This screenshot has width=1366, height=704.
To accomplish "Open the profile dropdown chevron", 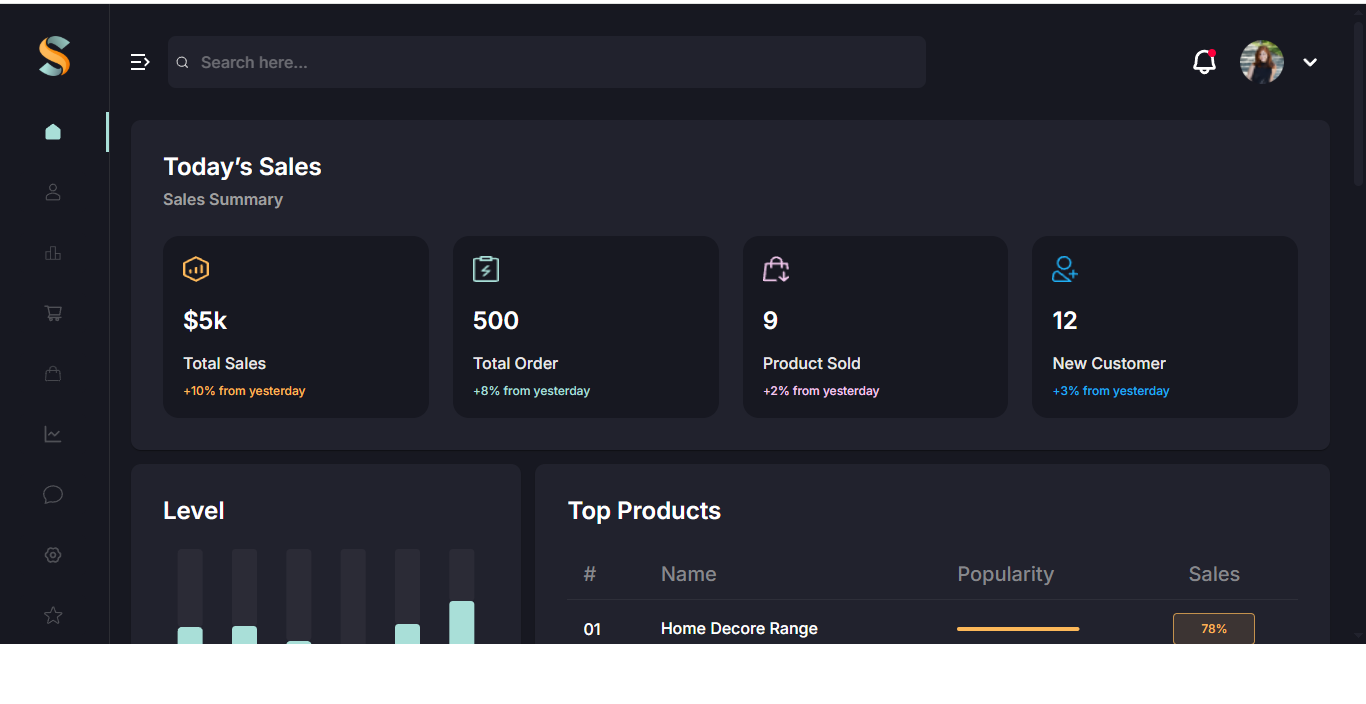I will (x=1310, y=62).
